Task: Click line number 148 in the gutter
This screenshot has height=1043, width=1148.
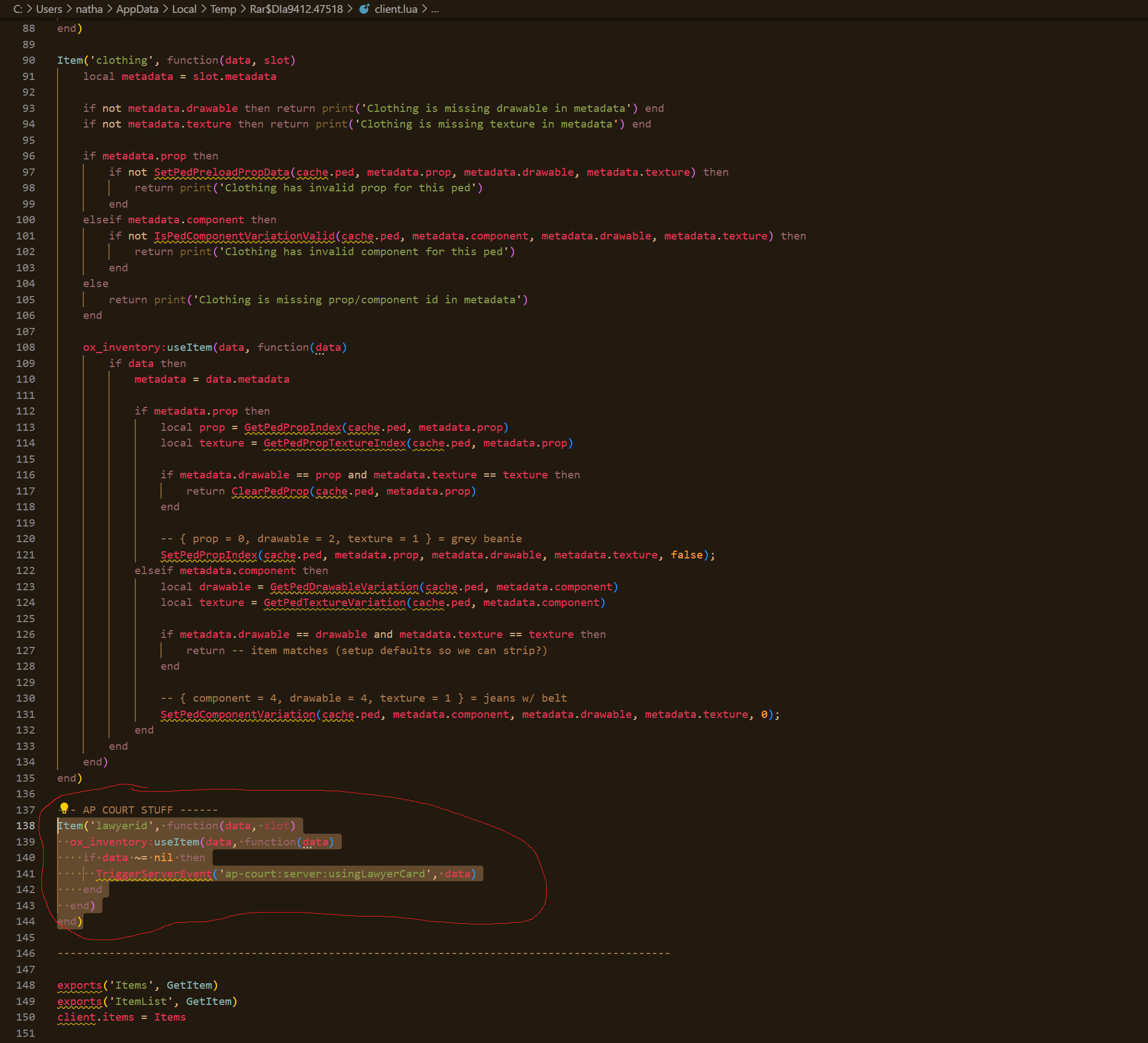Action: [26, 985]
